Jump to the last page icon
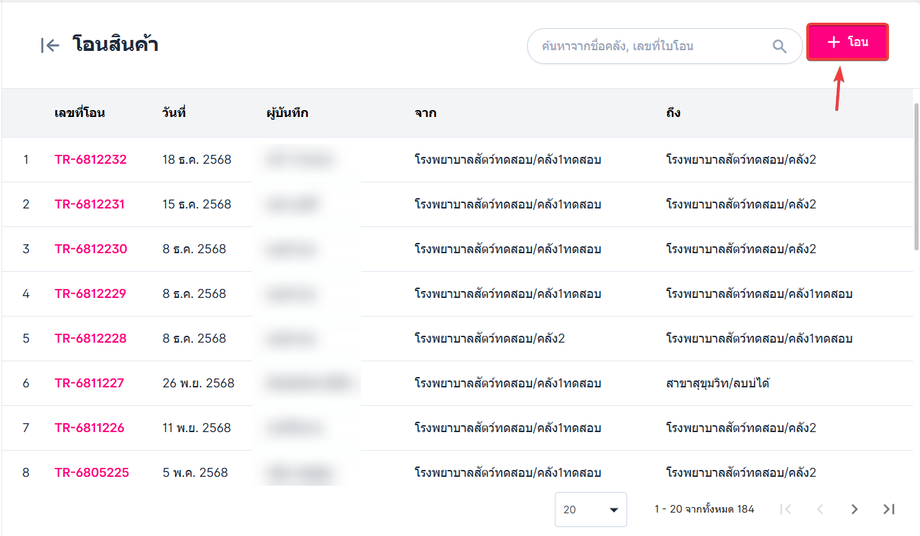 (x=889, y=509)
